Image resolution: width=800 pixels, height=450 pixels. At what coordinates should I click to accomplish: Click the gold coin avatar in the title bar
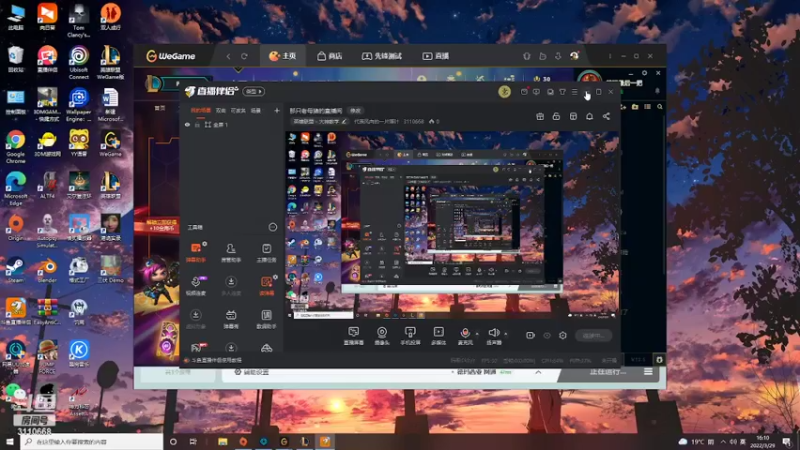click(504, 91)
